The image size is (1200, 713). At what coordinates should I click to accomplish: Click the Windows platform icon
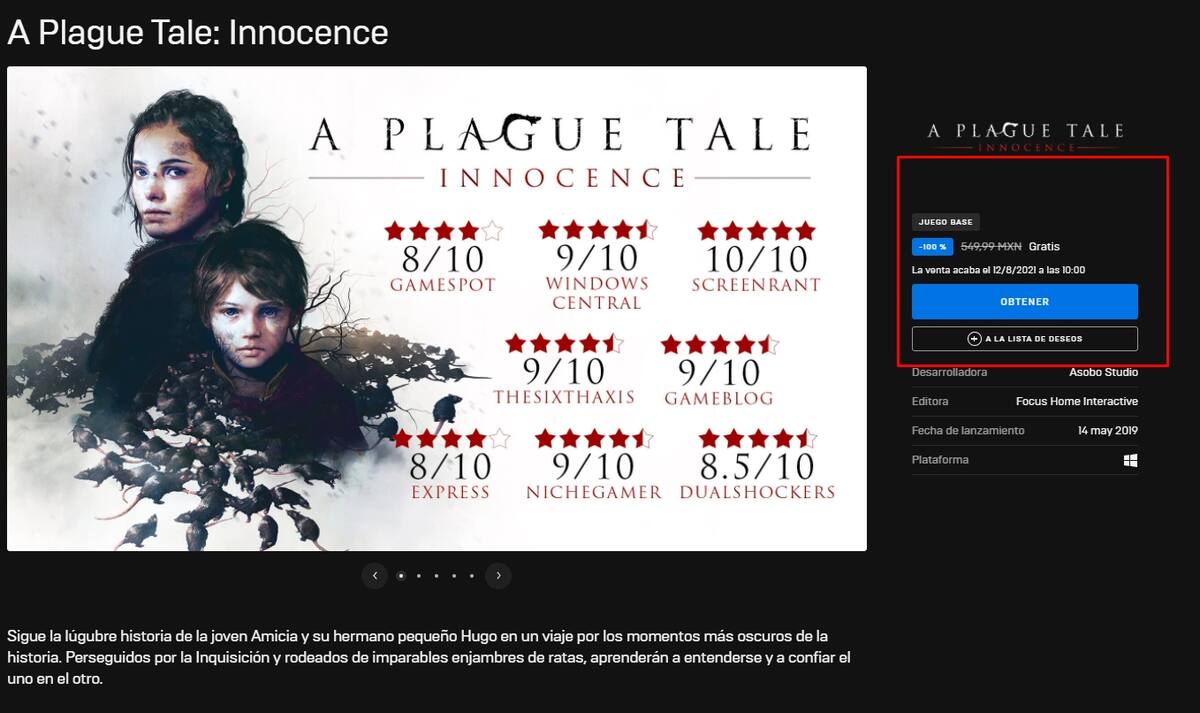[1130, 460]
